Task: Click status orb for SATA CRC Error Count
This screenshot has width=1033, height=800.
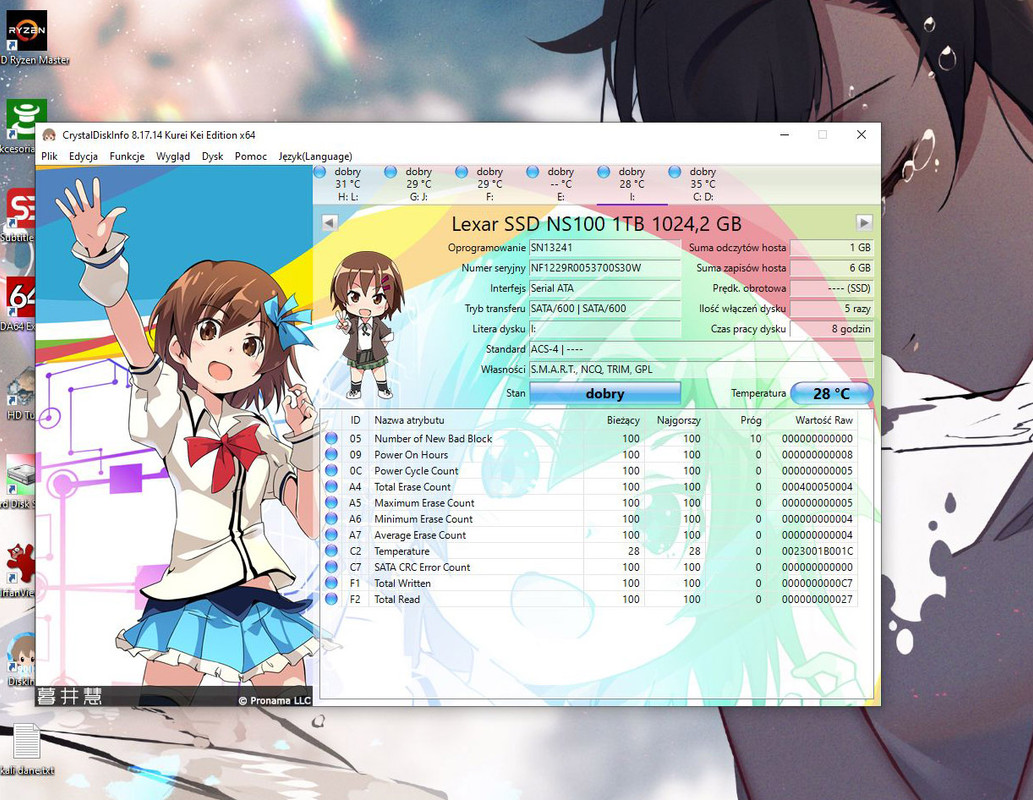Action: [331, 567]
